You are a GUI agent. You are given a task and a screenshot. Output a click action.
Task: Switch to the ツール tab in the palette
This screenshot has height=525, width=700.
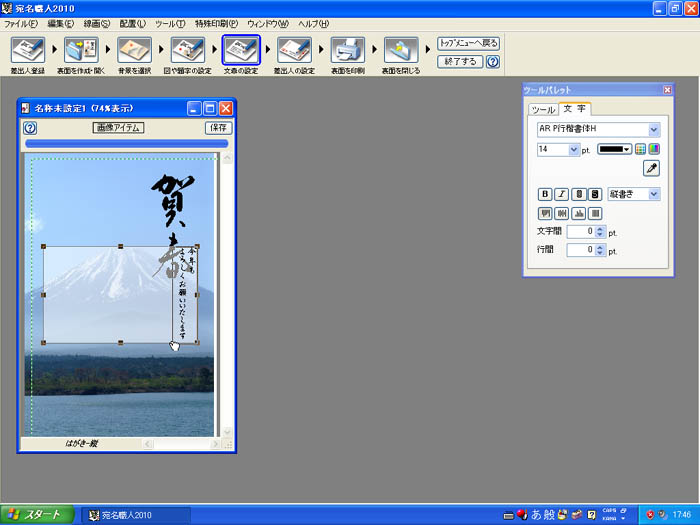542,109
